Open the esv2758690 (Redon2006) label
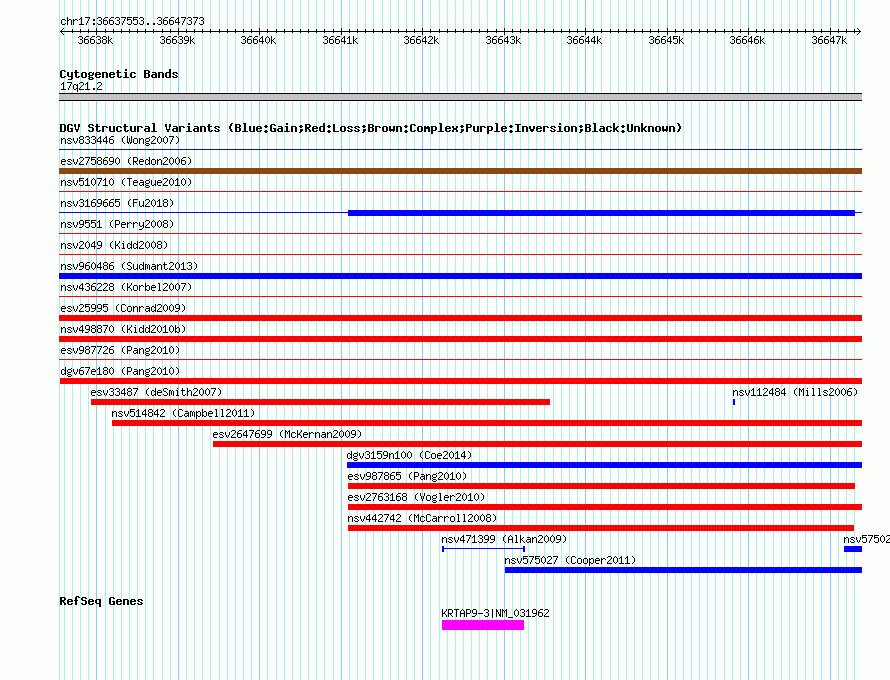 pyautogui.click(x=126, y=161)
